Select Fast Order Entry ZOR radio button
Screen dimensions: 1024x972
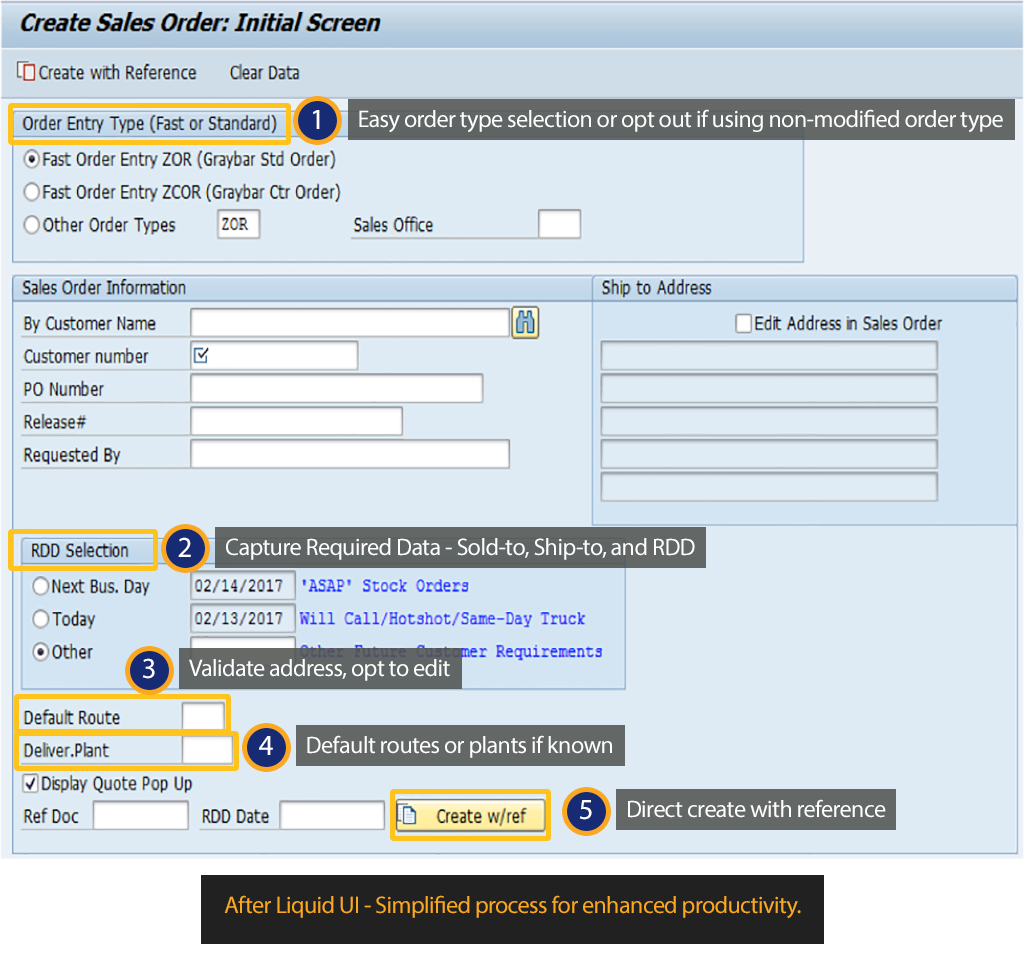point(33,159)
